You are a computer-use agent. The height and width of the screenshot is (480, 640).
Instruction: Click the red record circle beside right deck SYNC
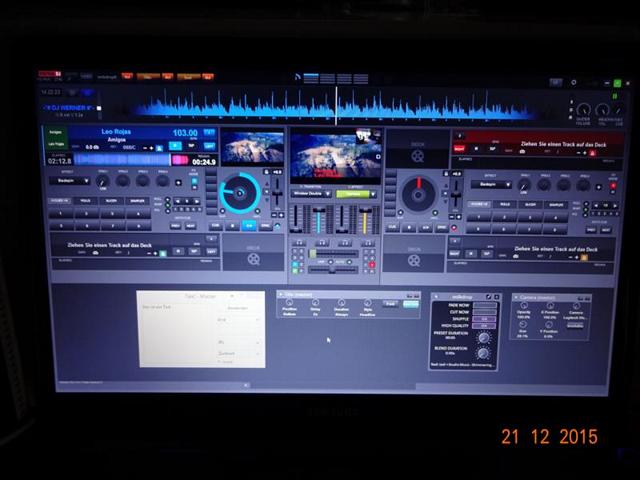453,228
